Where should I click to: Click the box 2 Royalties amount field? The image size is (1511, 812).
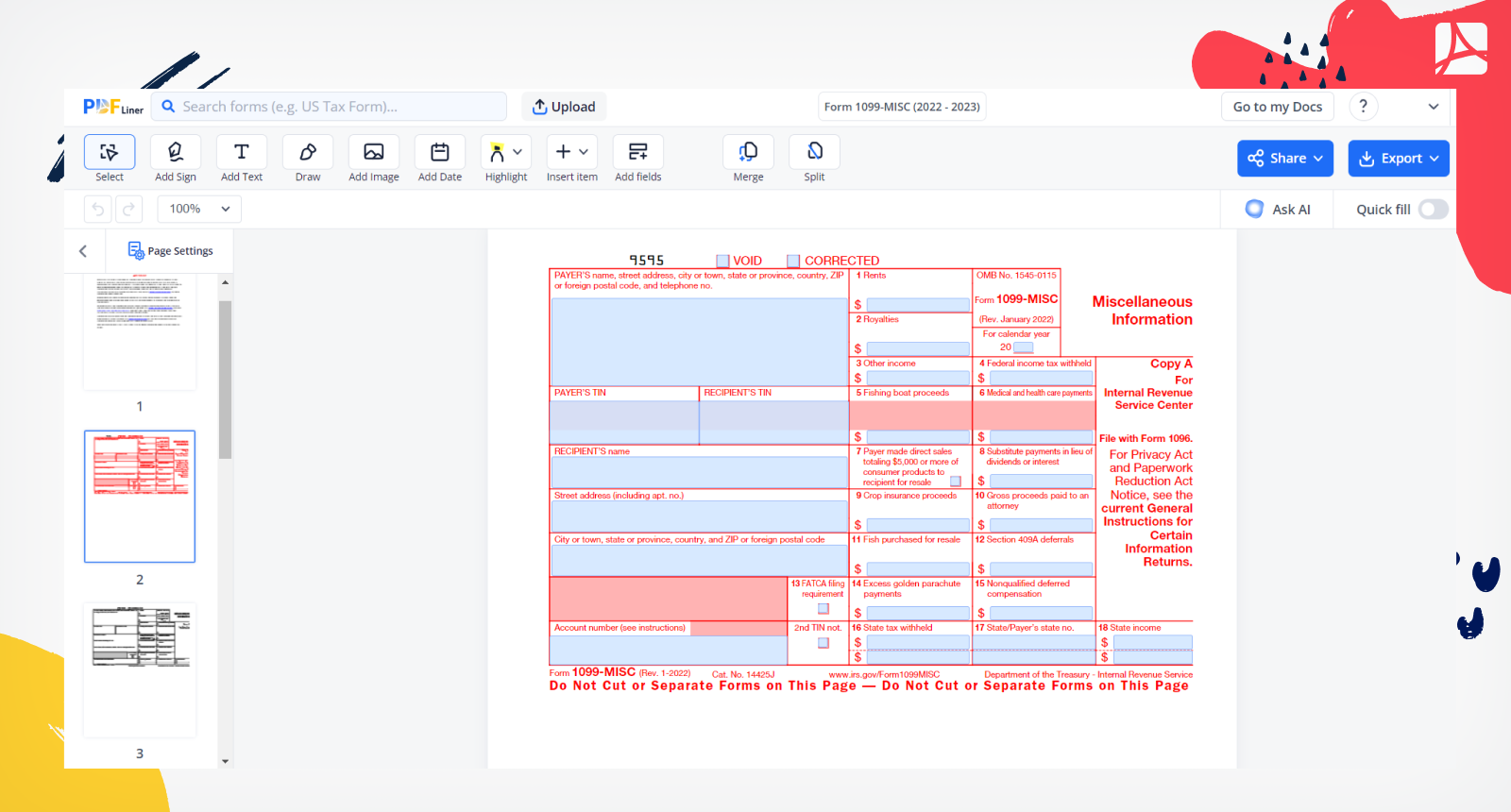pyautogui.click(x=918, y=348)
